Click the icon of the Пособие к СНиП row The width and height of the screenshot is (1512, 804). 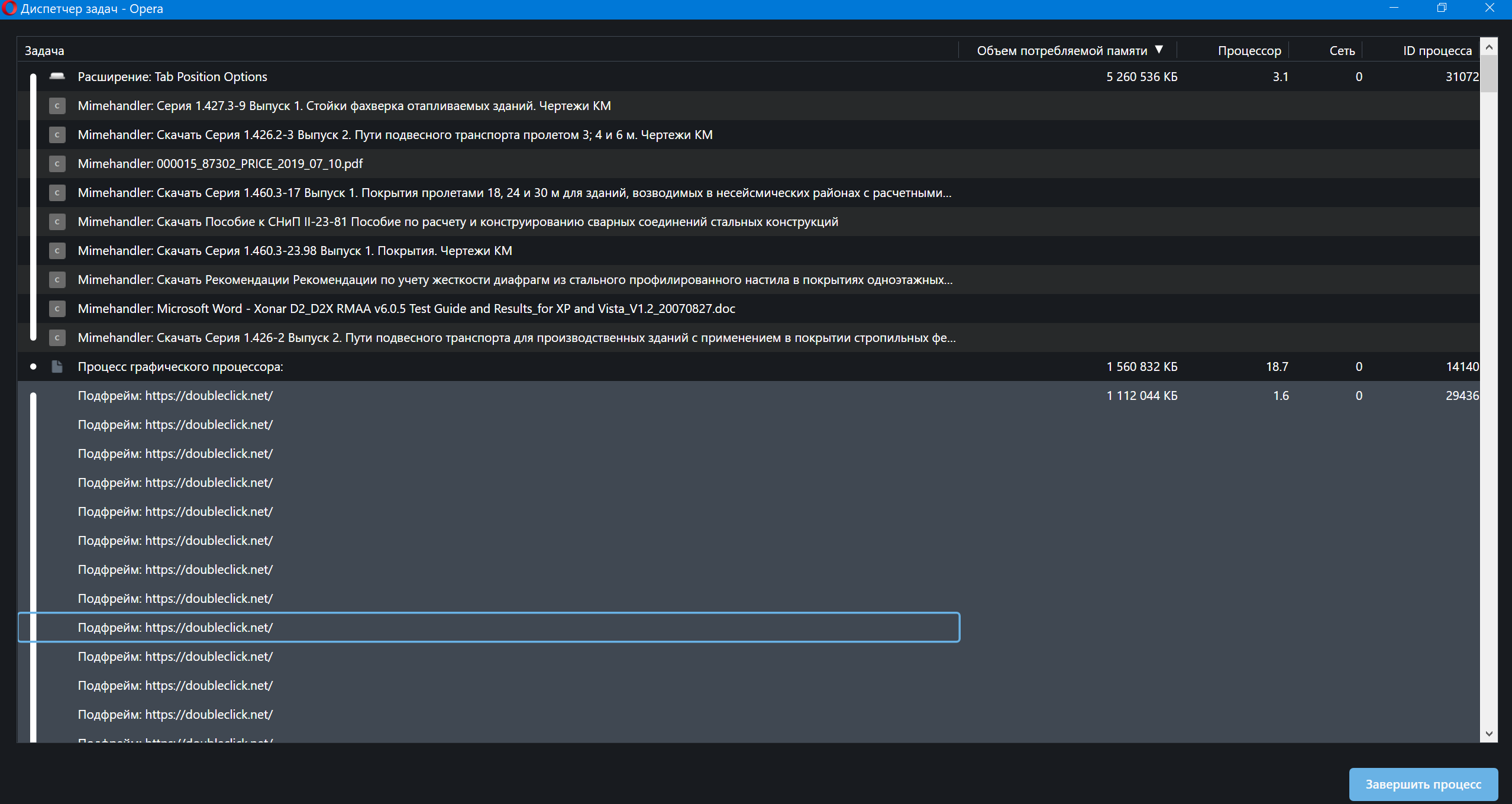coord(57,222)
